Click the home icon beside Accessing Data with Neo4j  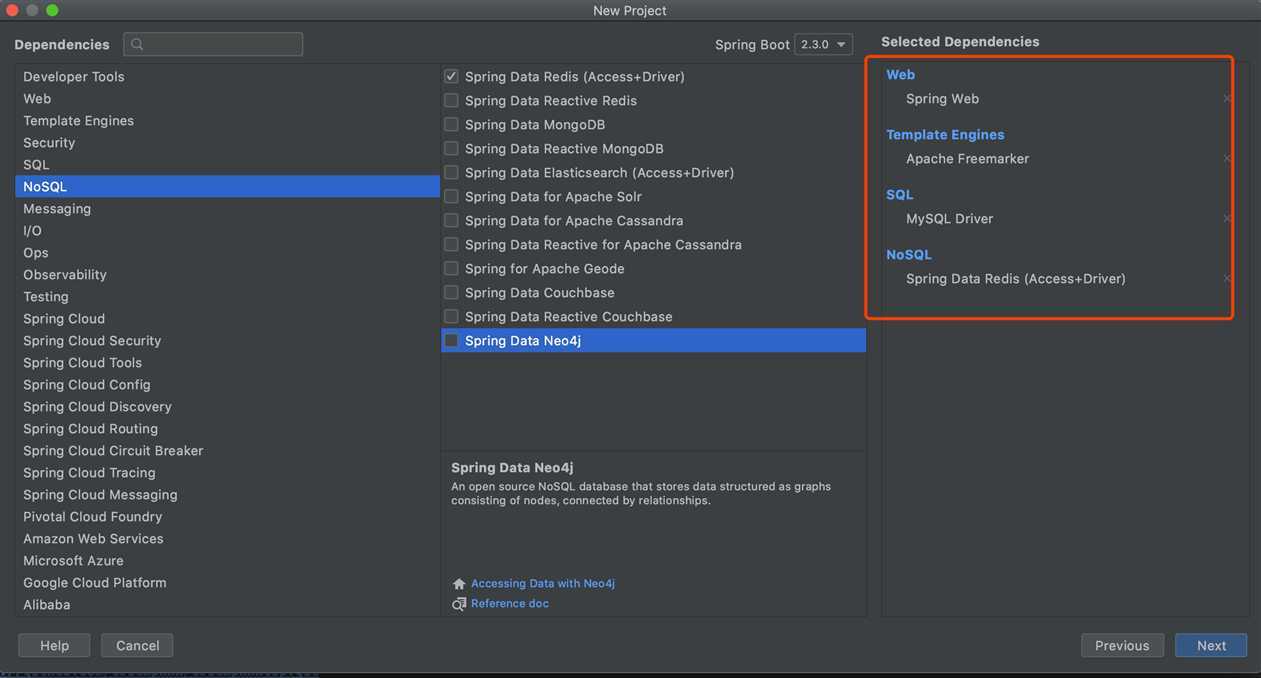(459, 584)
